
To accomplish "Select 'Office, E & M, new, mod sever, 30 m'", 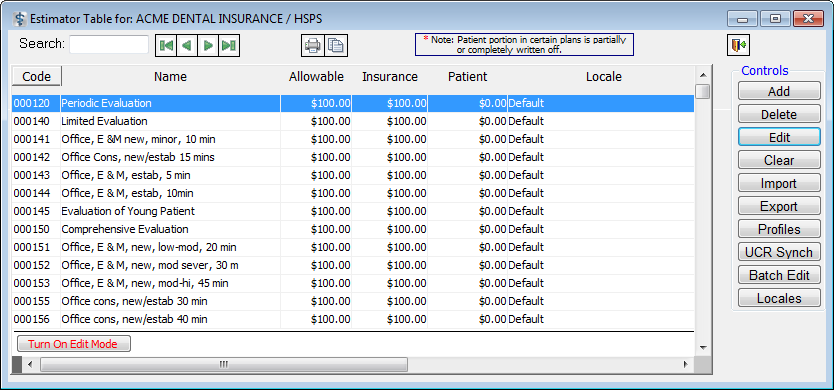I will [353, 265].
